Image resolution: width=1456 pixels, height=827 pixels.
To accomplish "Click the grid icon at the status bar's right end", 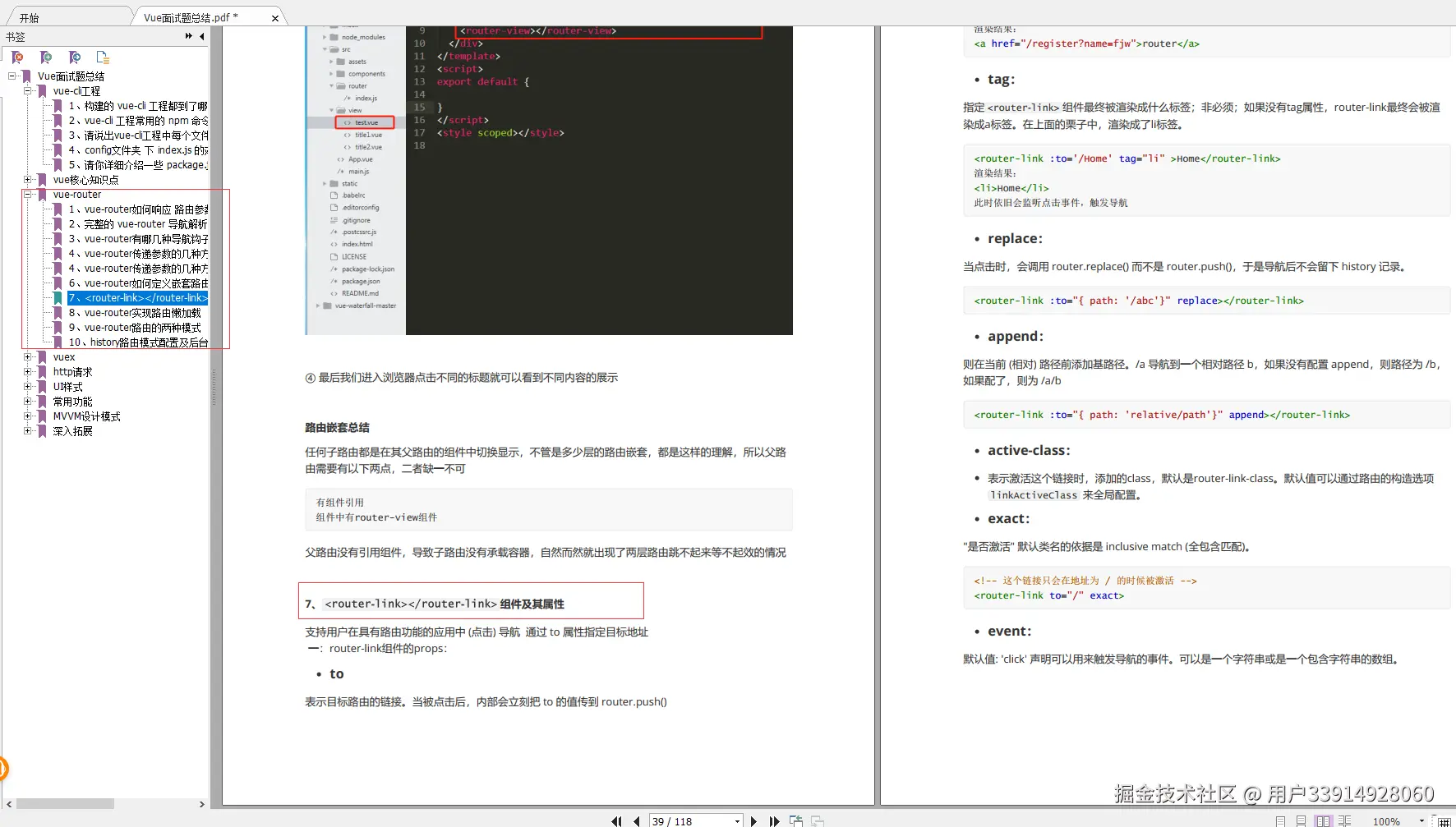I will 1444,821.
